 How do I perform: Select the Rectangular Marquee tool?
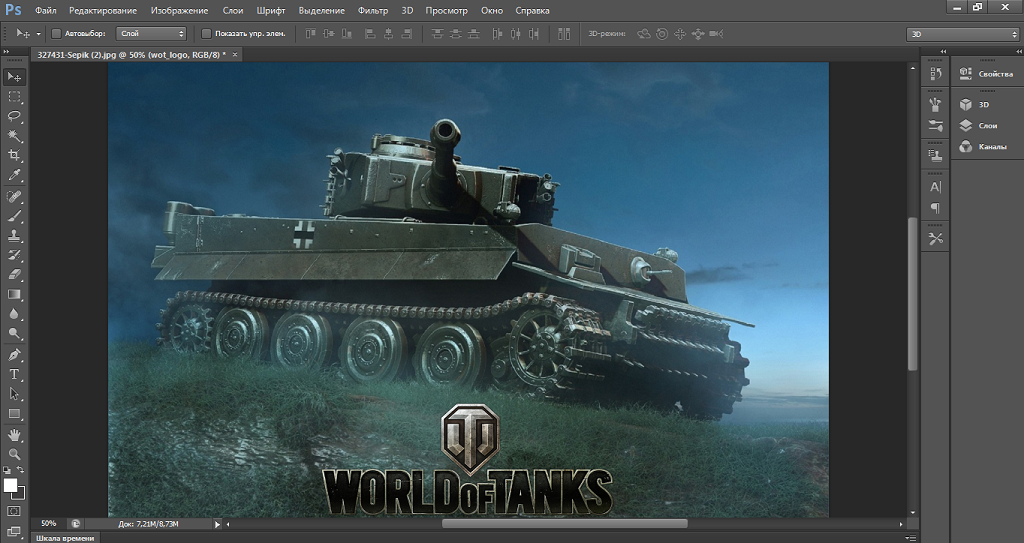click(14, 97)
